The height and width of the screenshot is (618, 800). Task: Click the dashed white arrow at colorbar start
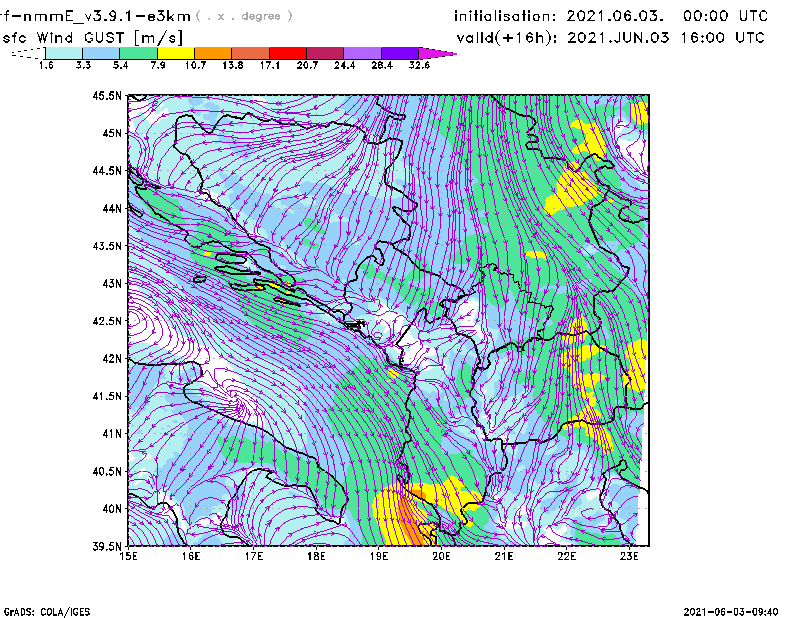[x=28, y=53]
